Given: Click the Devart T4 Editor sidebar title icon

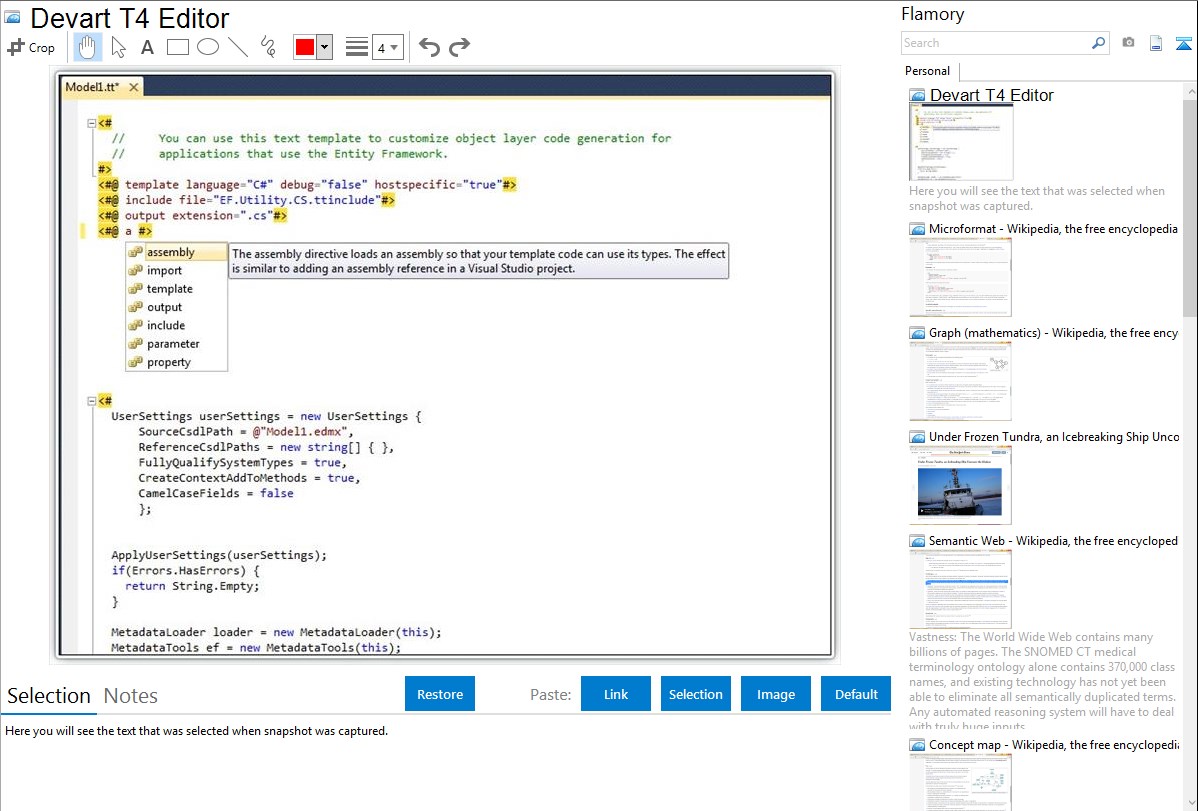Looking at the screenshot, I should [917, 96].
